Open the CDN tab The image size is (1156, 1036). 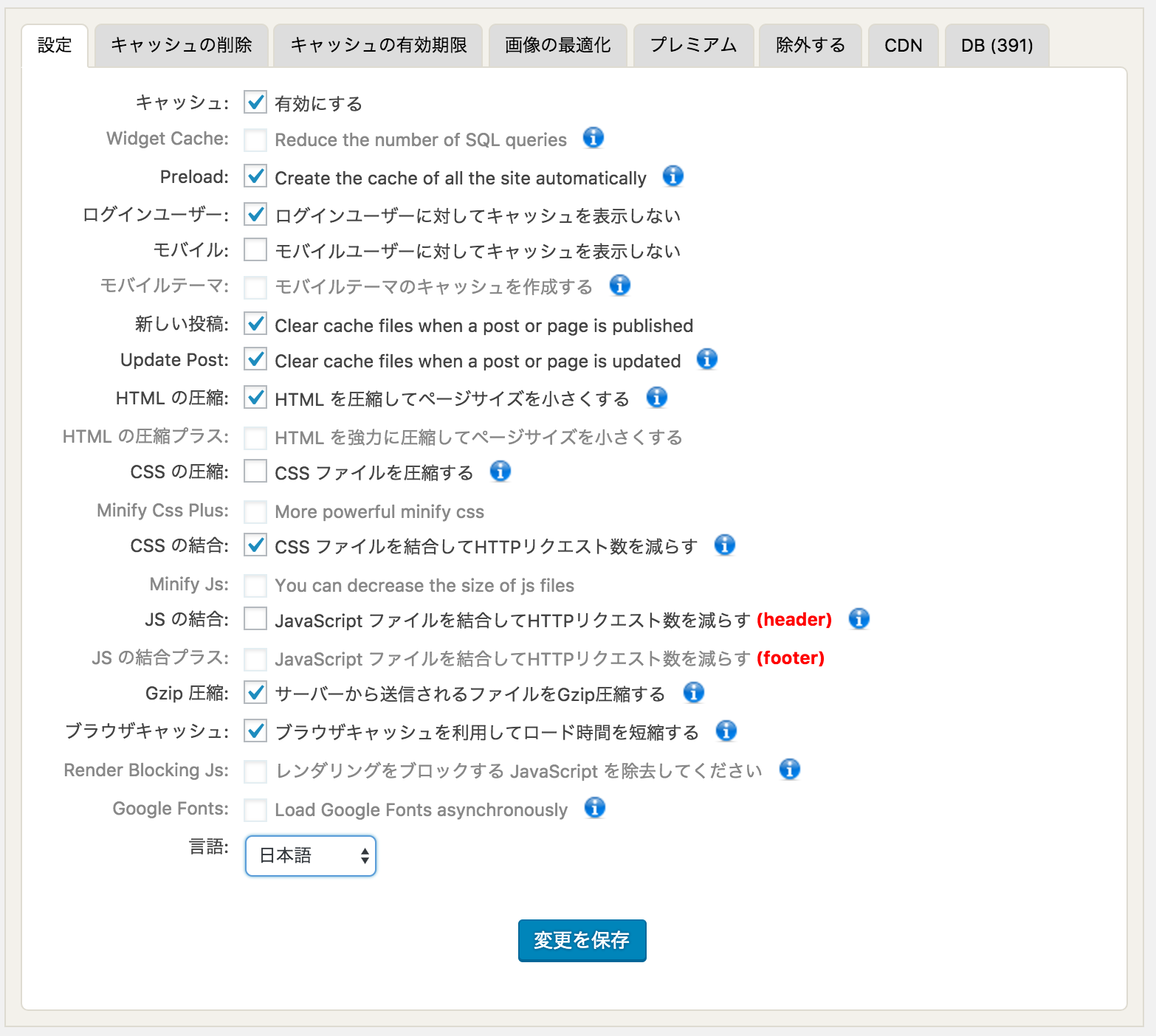pos(902,45)
